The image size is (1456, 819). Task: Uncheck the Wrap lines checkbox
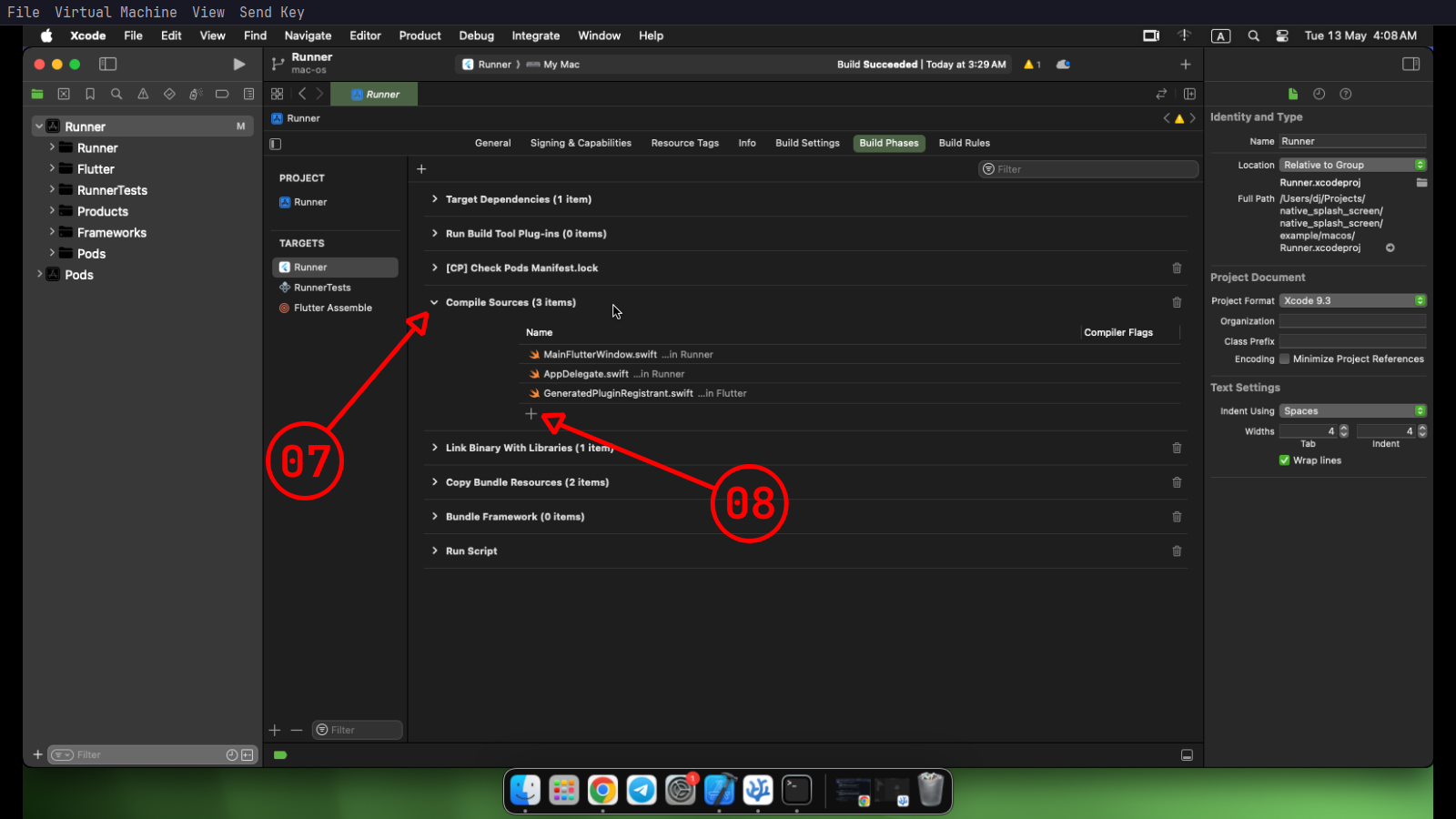(x=1285, y=460)
